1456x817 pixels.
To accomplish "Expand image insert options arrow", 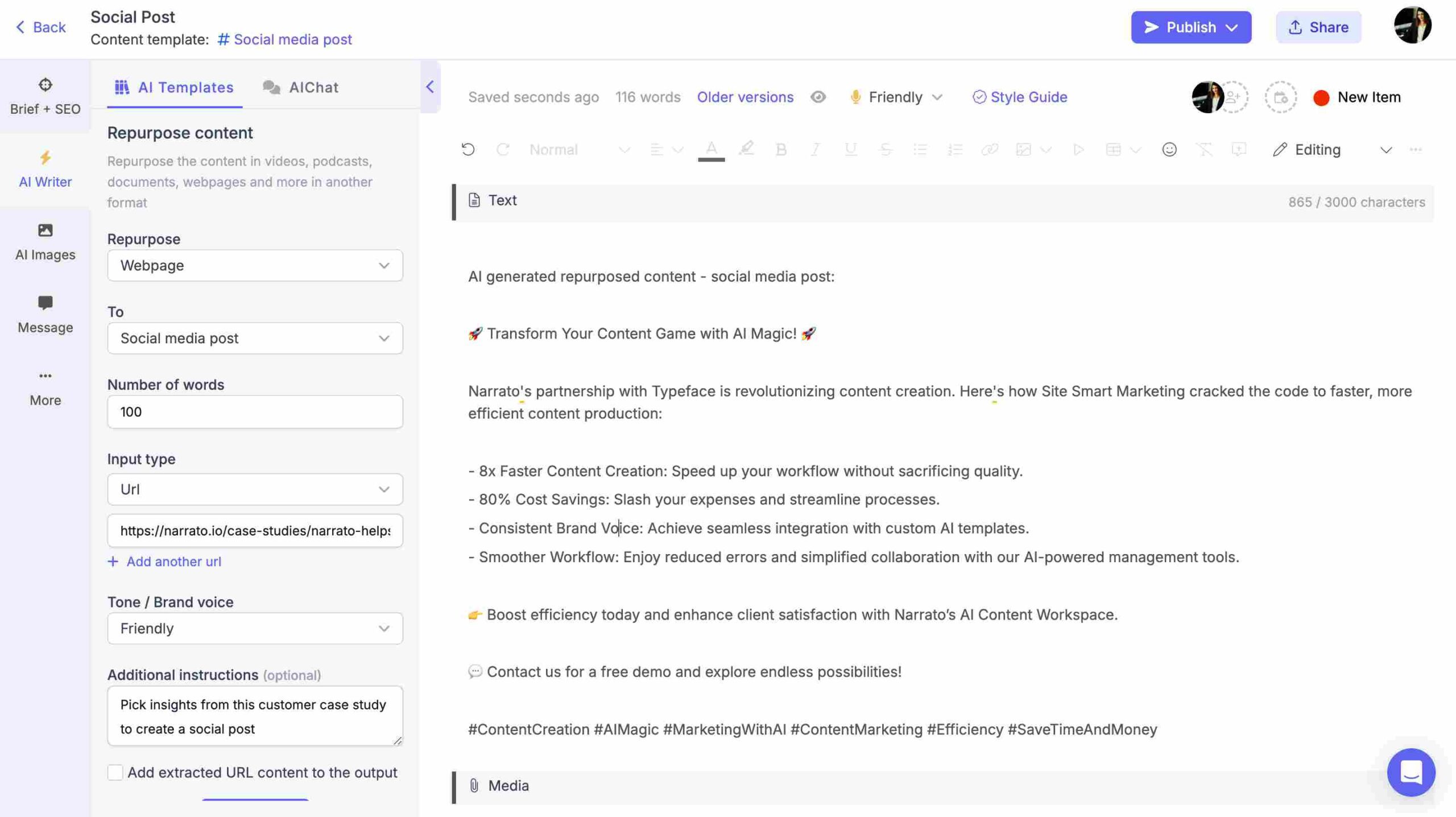I will pos(1045,150).
